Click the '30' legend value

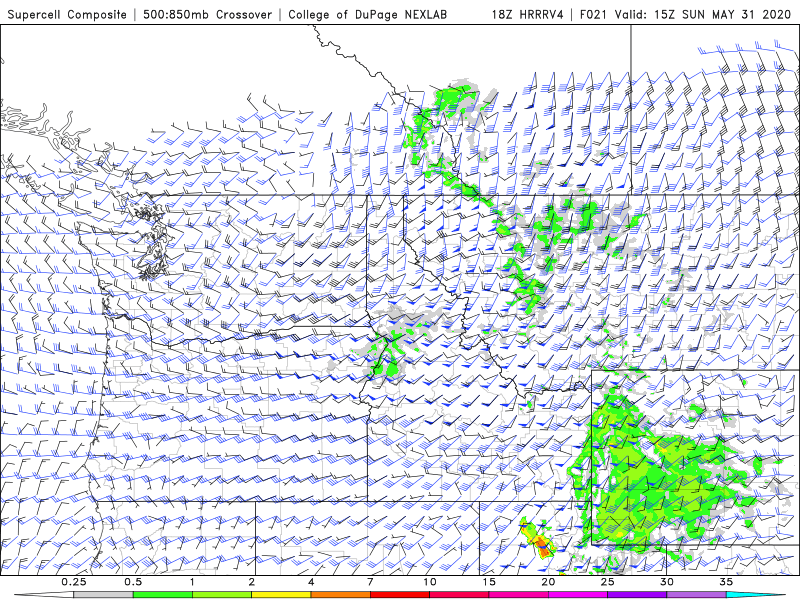point(666,582)
